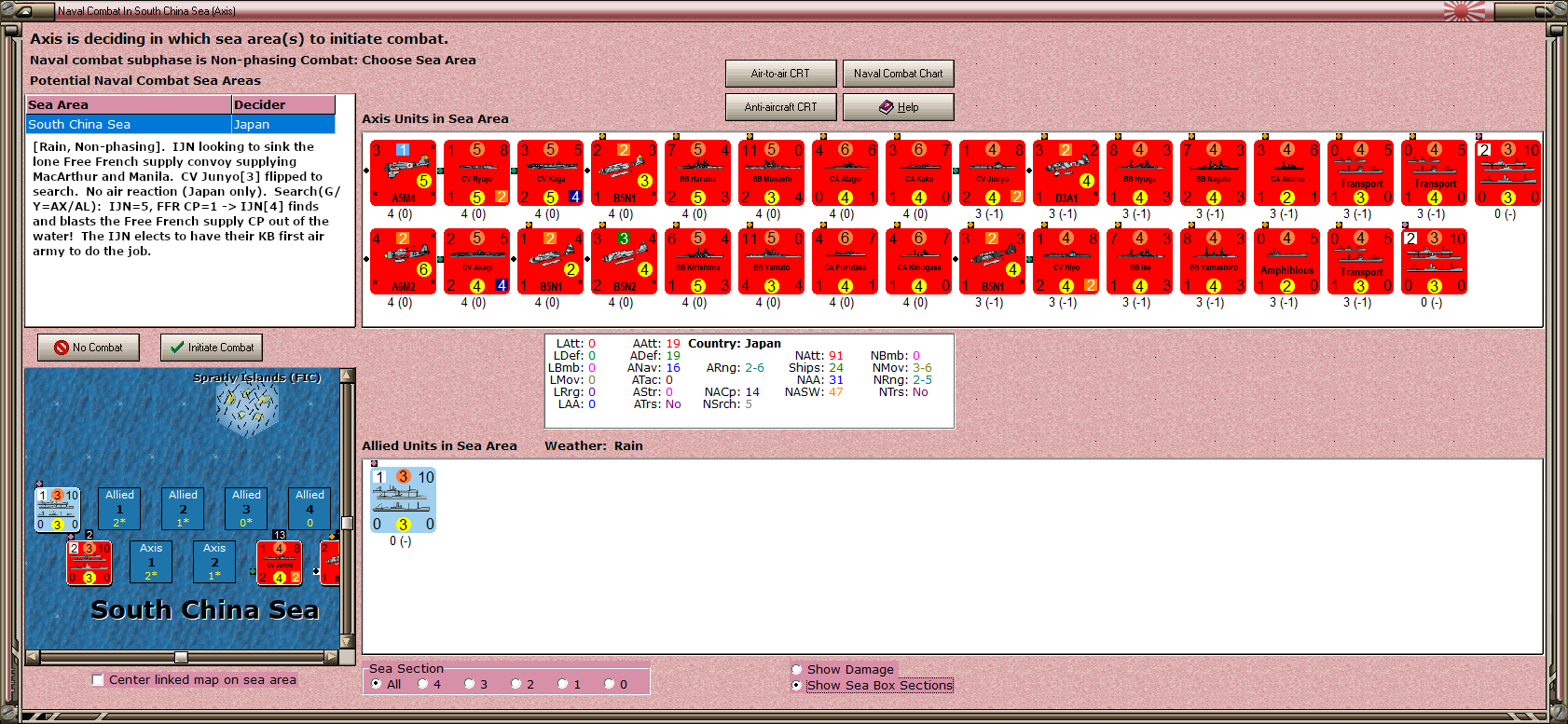The height and width of the screenshot is (724, 1568).
Task: Select the CA Kako cruiser counter
Action: coord(919,172)
